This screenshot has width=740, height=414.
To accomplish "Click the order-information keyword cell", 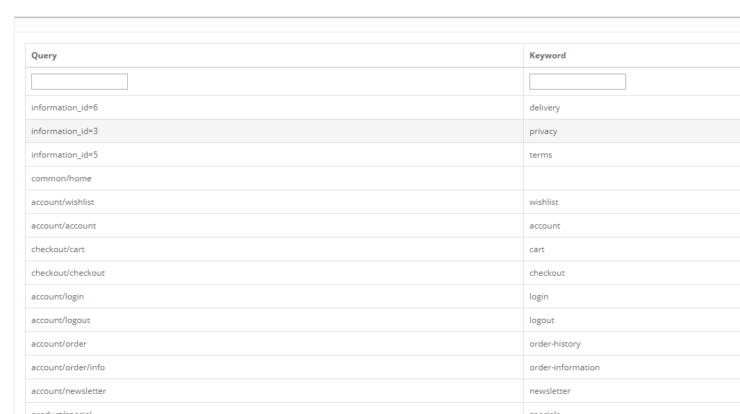I will click(x=631, y=367).
